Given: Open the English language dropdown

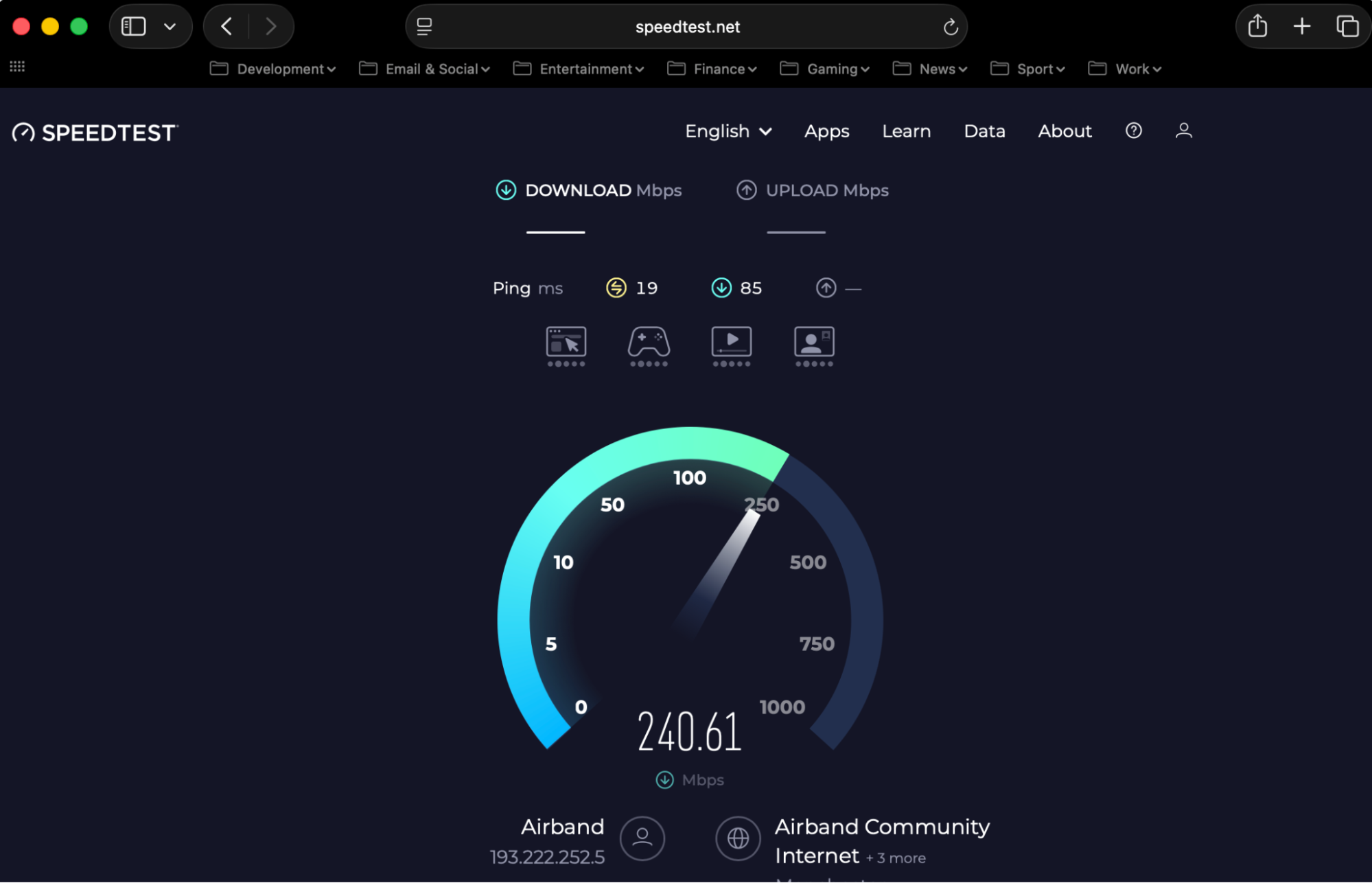Looking at the screenshot, I should coord(728,131).
